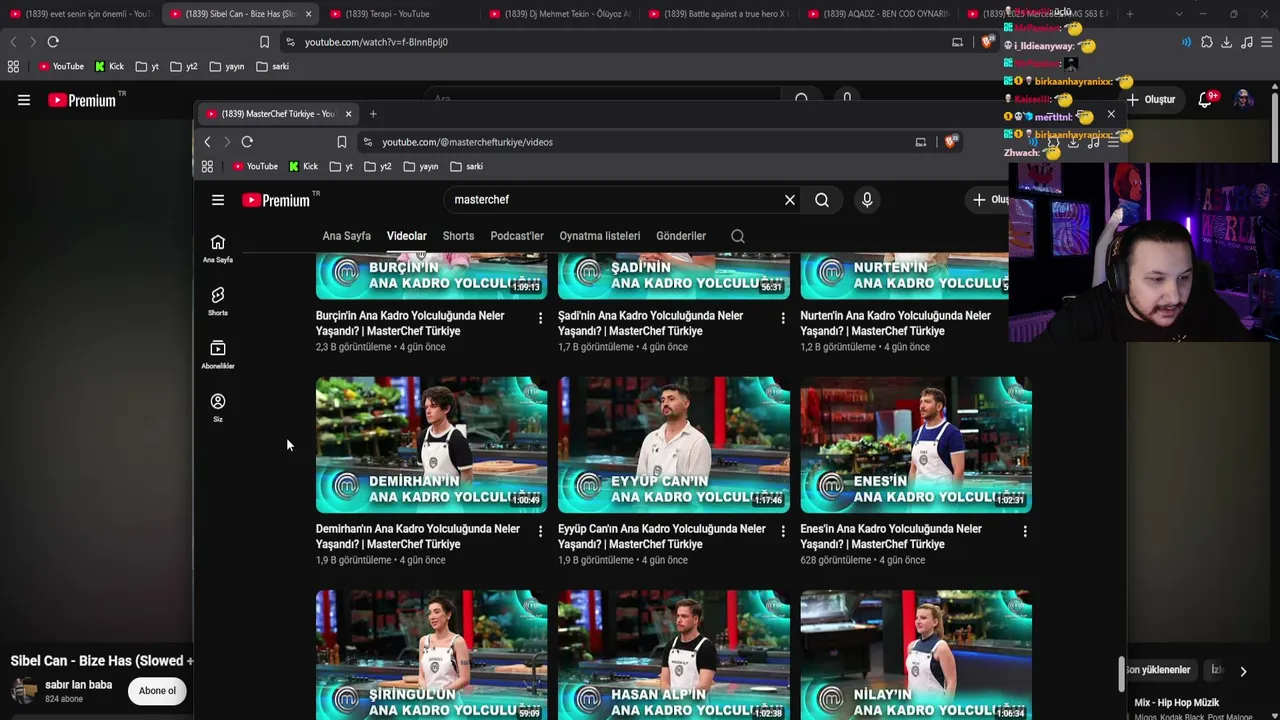Open Siz (You) in the sidebar
The image size is (1280, 720).
pyautogui.click(x=218, y=408)
